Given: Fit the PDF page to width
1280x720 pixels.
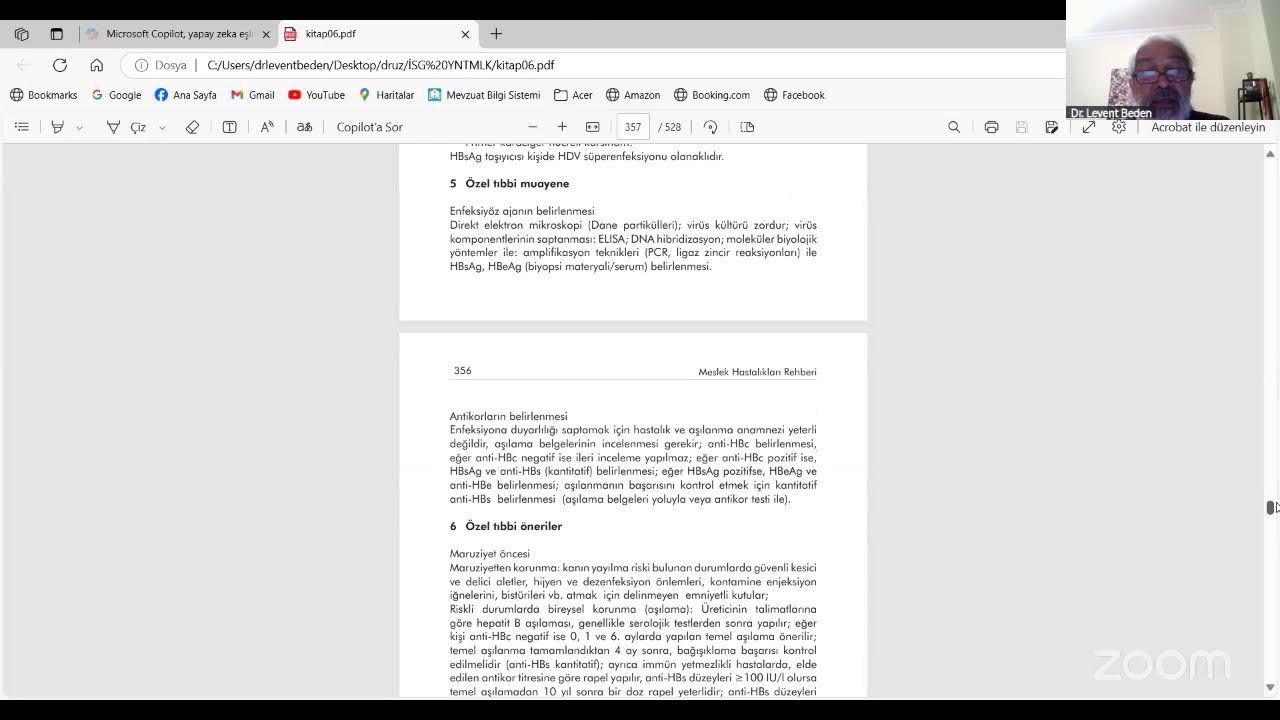Looking at the screenshot, I should click(x=592, y=127).
